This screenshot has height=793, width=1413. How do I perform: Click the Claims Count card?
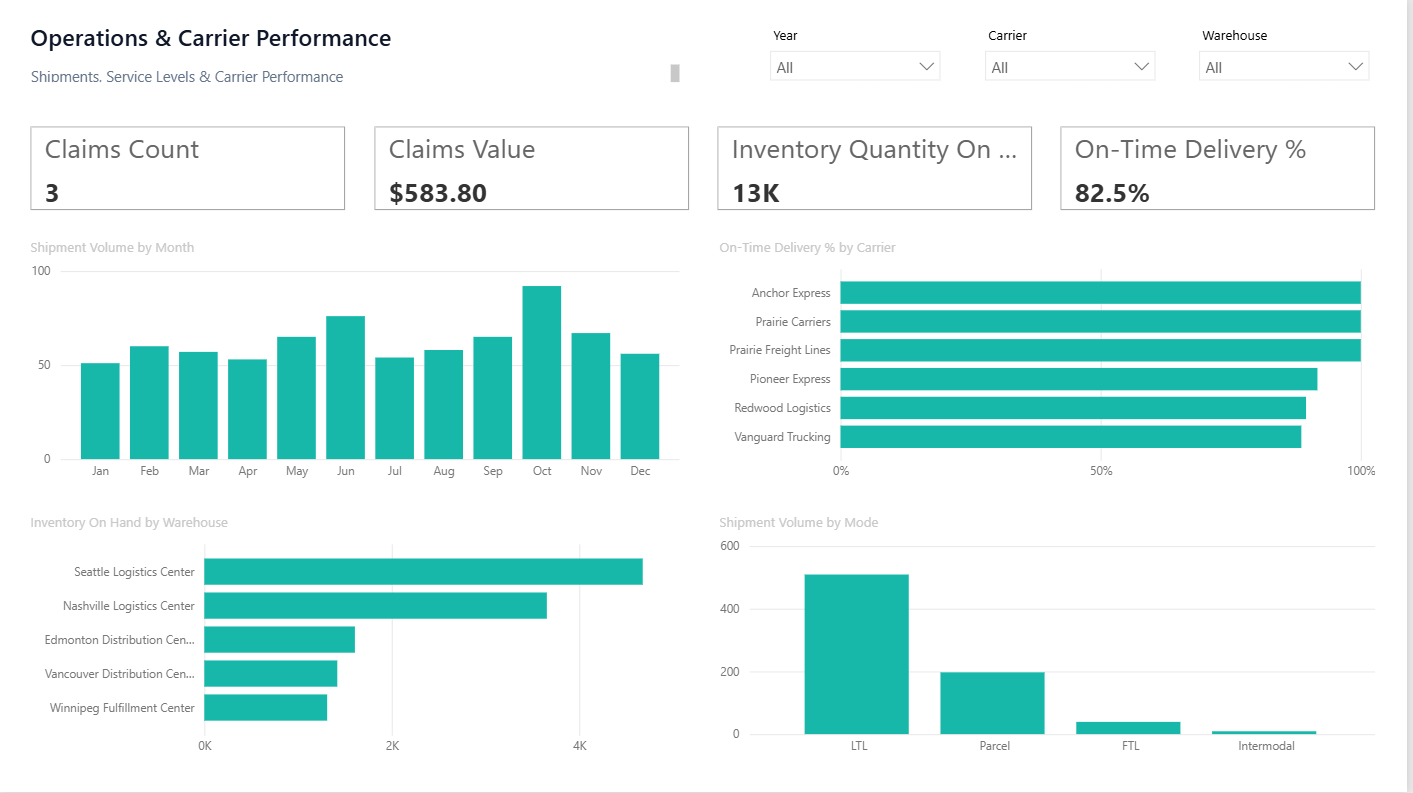[188, 168]
